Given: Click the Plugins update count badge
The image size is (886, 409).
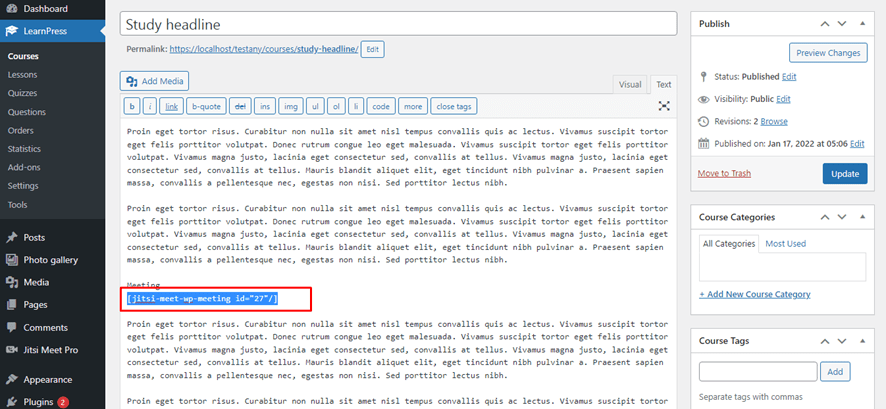Looking at the screenshot, I should tap(63, 402).
